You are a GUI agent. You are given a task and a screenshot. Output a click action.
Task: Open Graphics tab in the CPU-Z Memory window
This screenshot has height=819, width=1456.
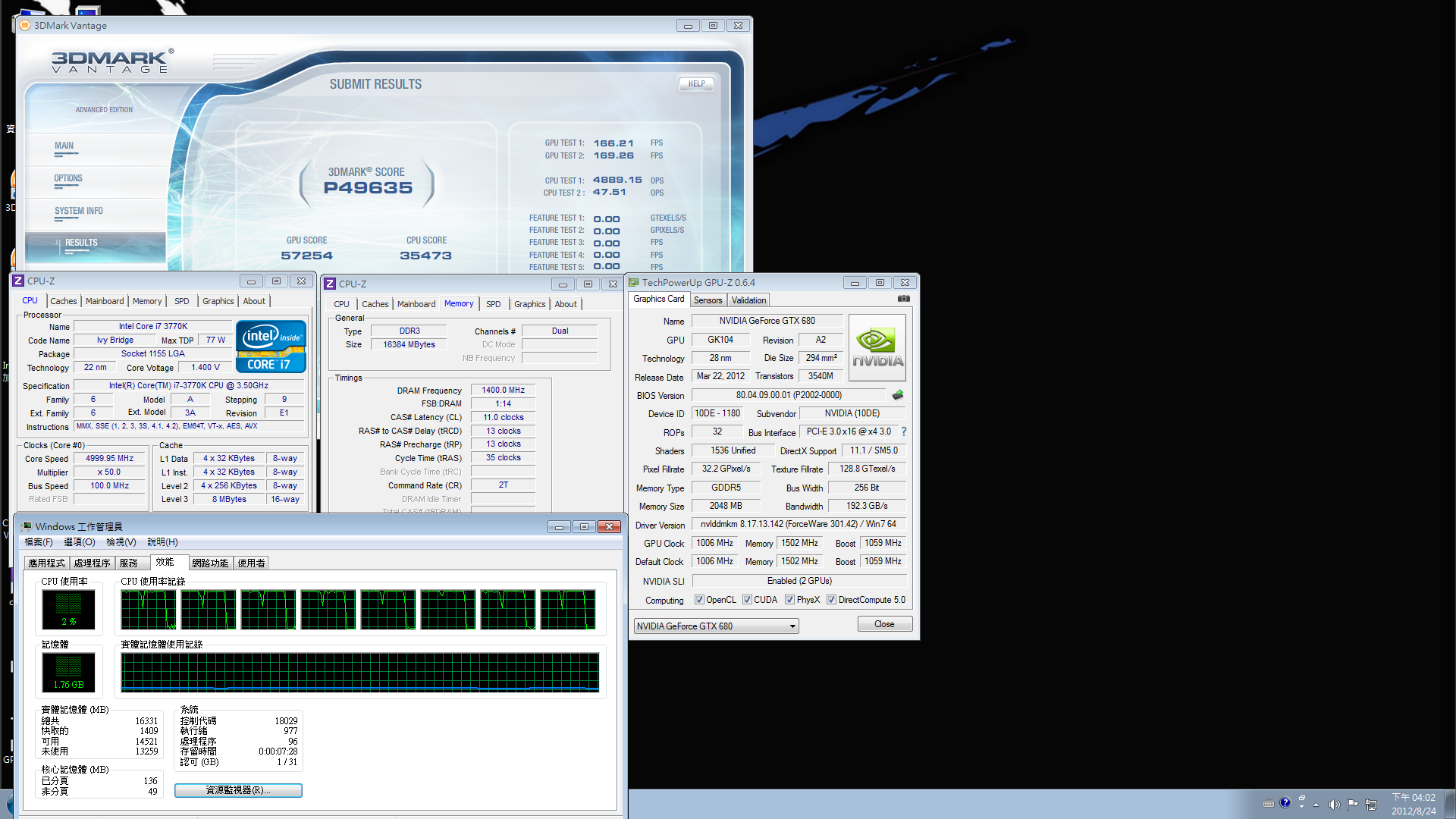[x=529, y=304]
